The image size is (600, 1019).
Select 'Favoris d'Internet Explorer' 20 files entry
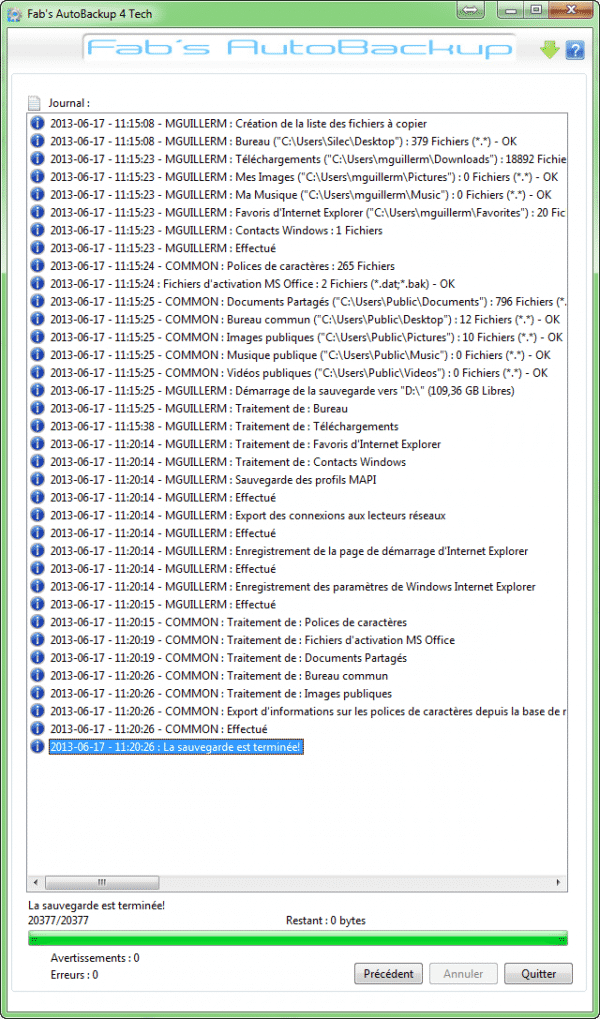[x=308, y=212]
